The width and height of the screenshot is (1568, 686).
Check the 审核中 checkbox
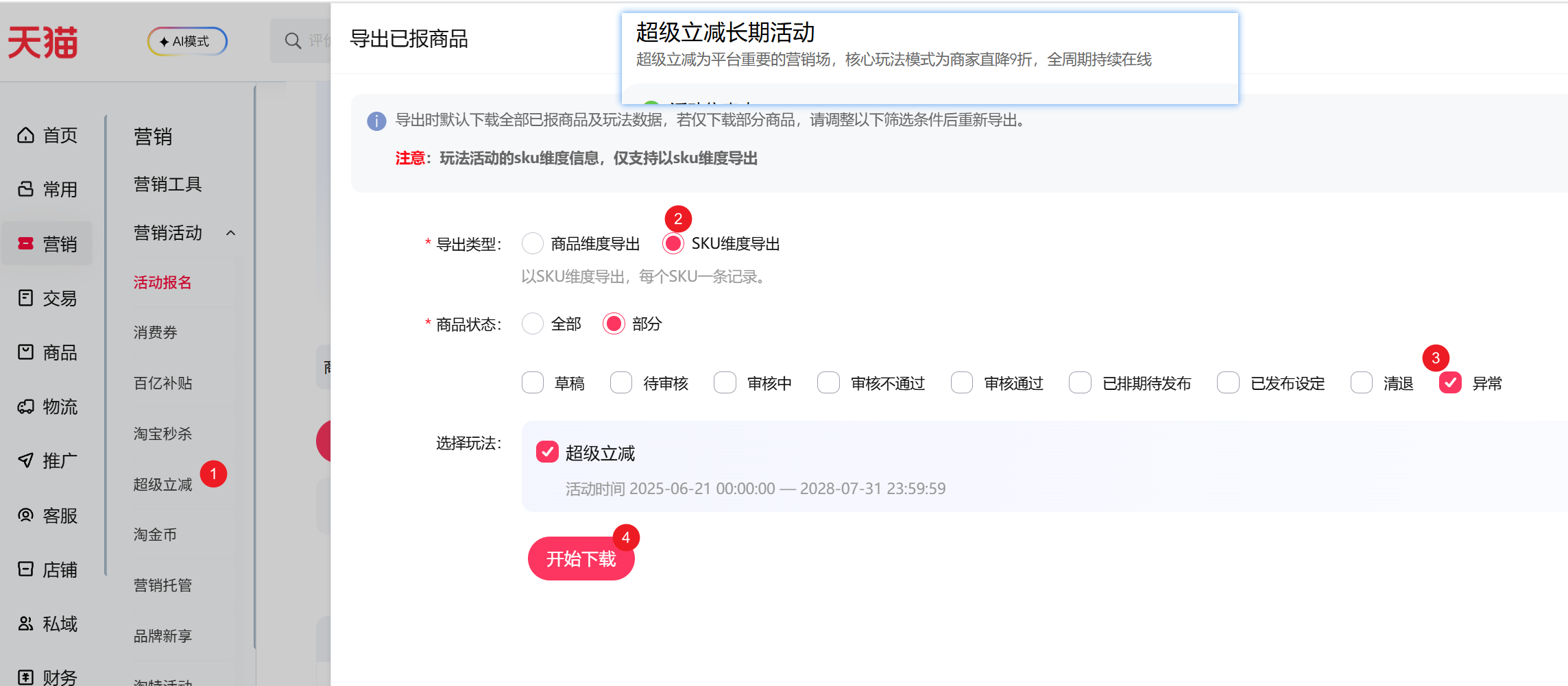[x=725, y=382]
